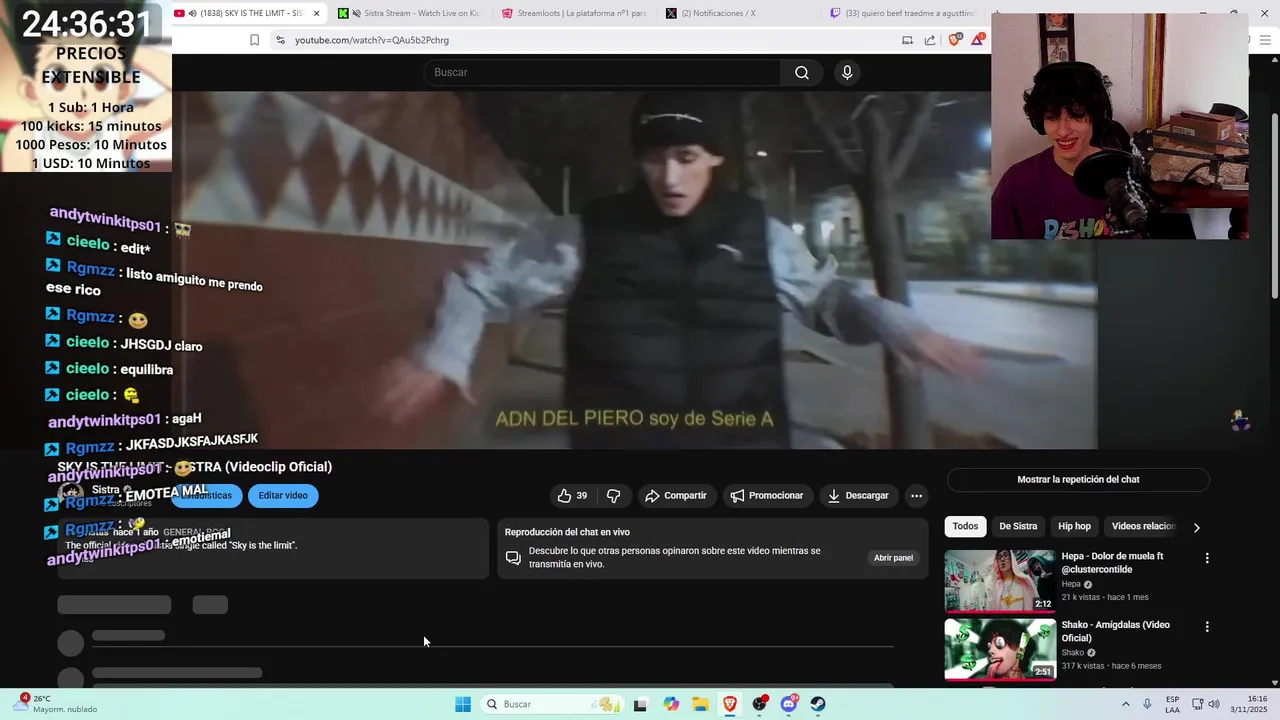Open Brave Rewards triangle icon
Screen dimensions: 1280x720
pyautogui.click(x=977, y=40)
